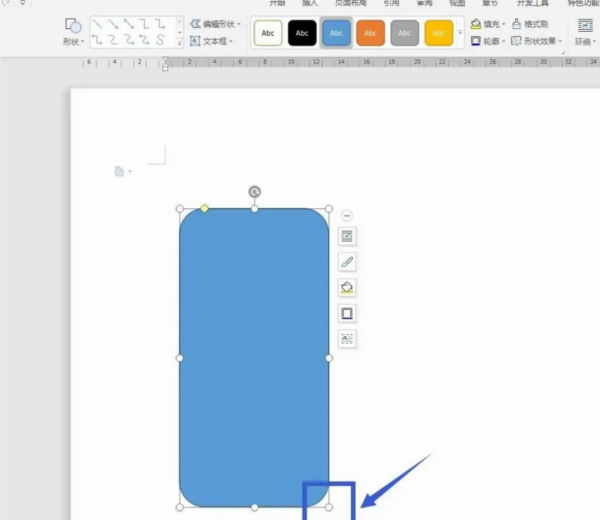Switch to the 视图 ribbon tab
This screenshot has width=600, height=520.
click(x=457, y=3)
